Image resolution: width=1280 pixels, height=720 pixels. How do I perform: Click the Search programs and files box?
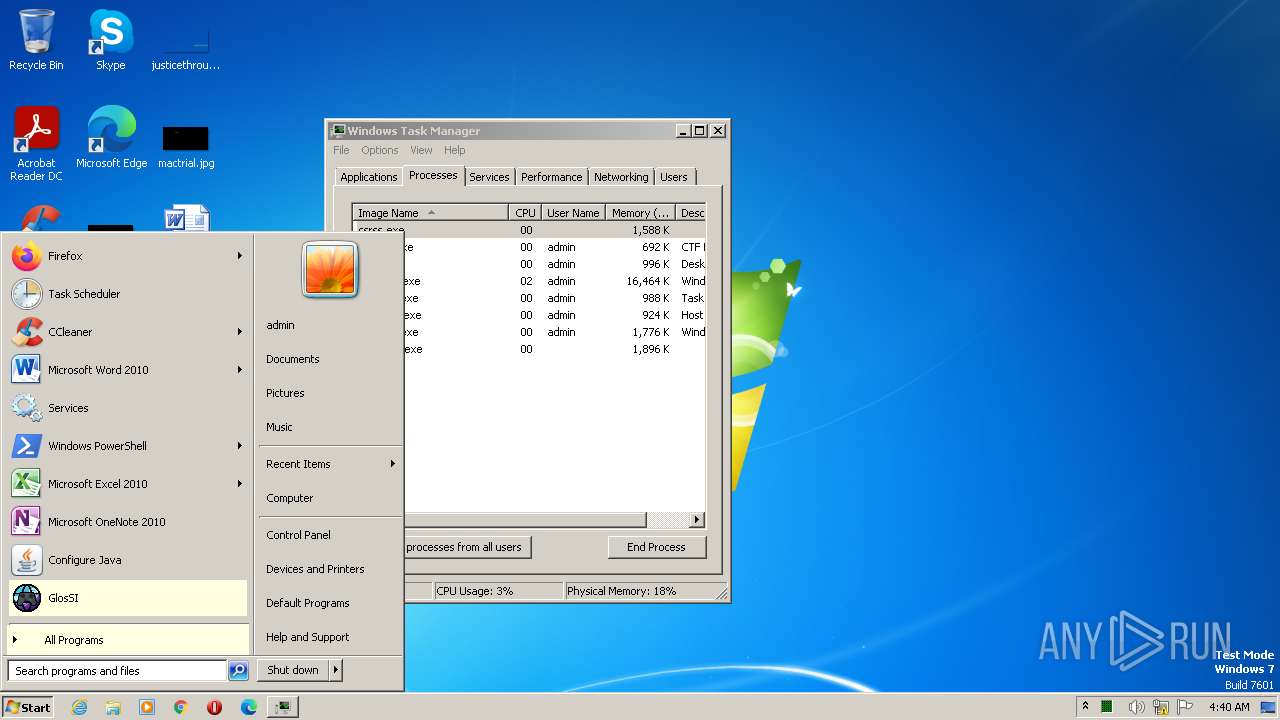[117, 671]
